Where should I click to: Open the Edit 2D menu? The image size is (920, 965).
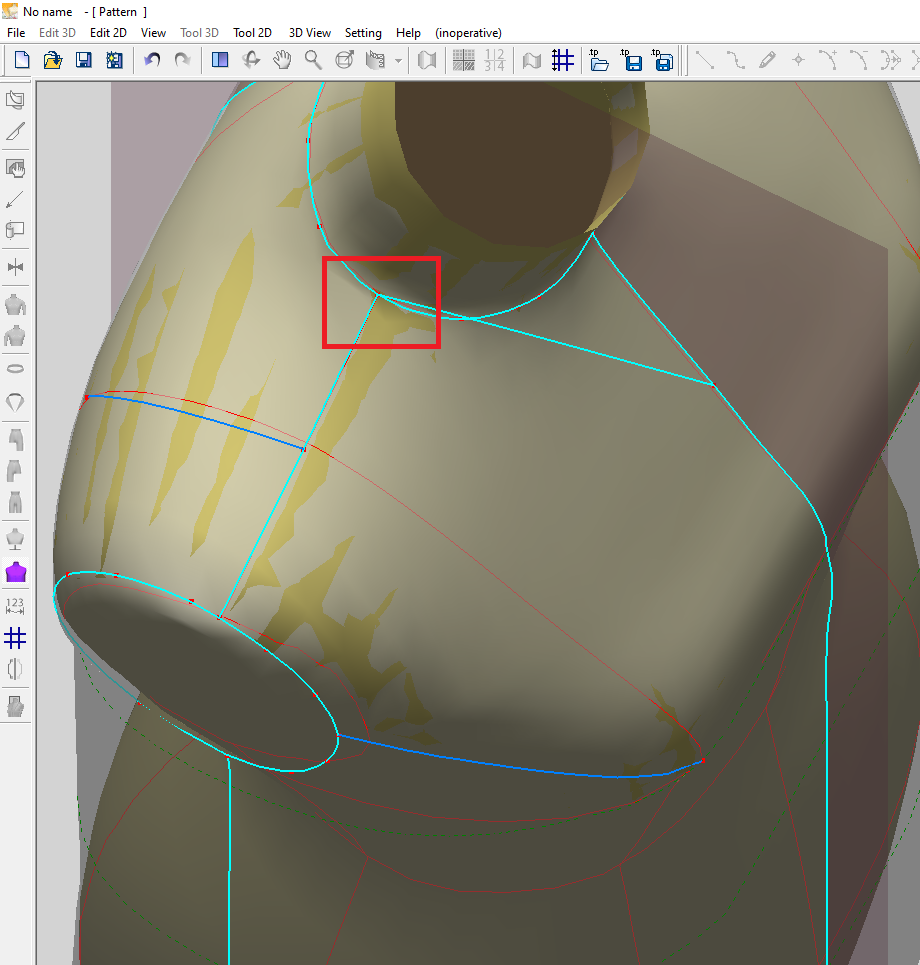(x=108, y=33)
